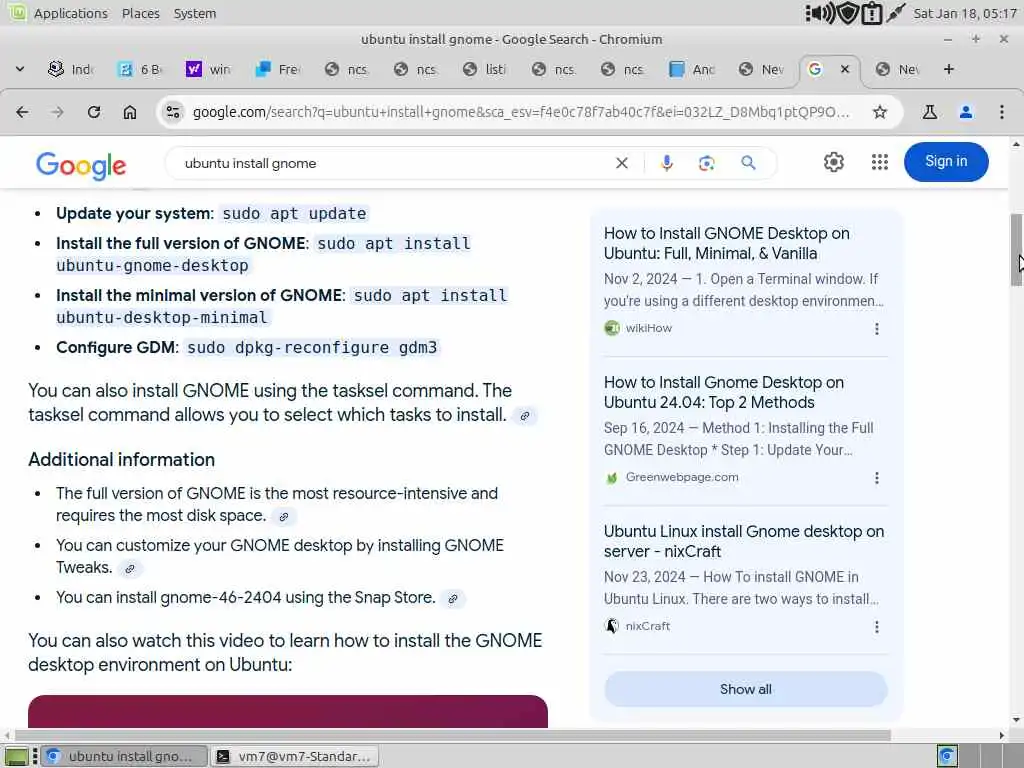Image resolution: width=1024 pixels, height=768 pixels.
Task: Click the scroll down arrow of vertical scrollbar
Action: point(1016,720)
